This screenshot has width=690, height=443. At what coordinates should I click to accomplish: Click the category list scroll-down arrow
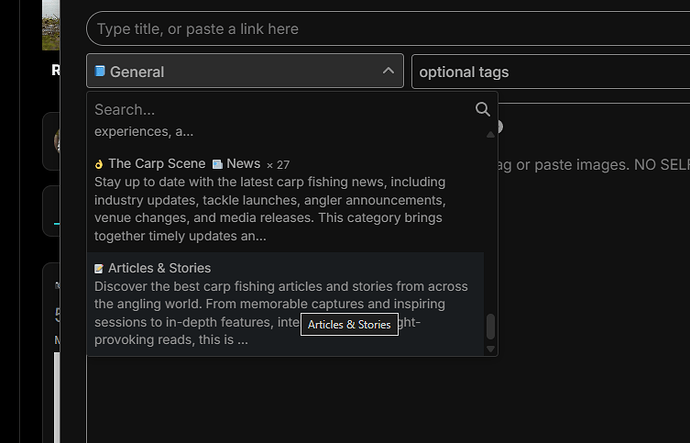(x=490, y=349)
